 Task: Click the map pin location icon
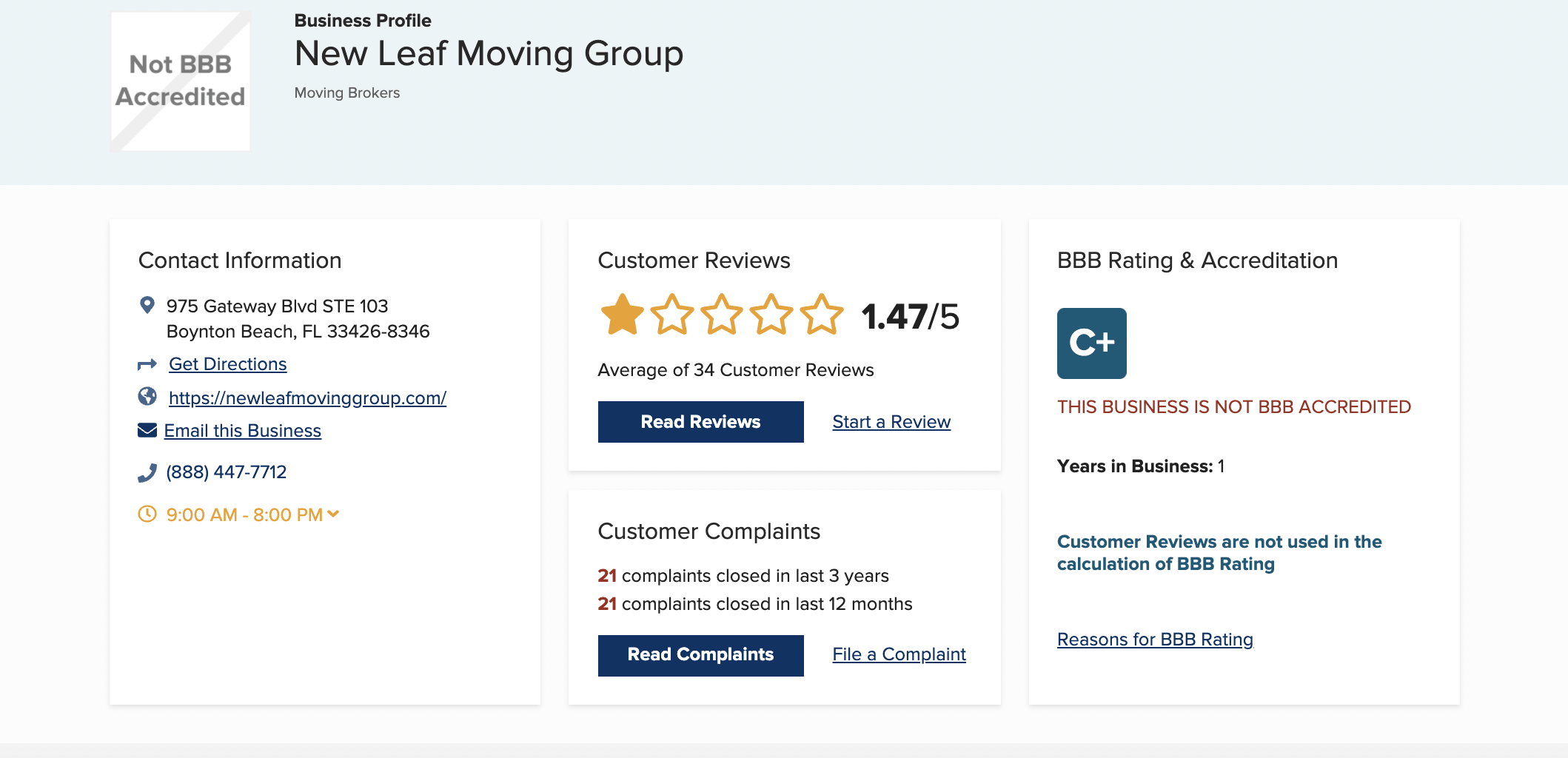(x=147, y=305)
